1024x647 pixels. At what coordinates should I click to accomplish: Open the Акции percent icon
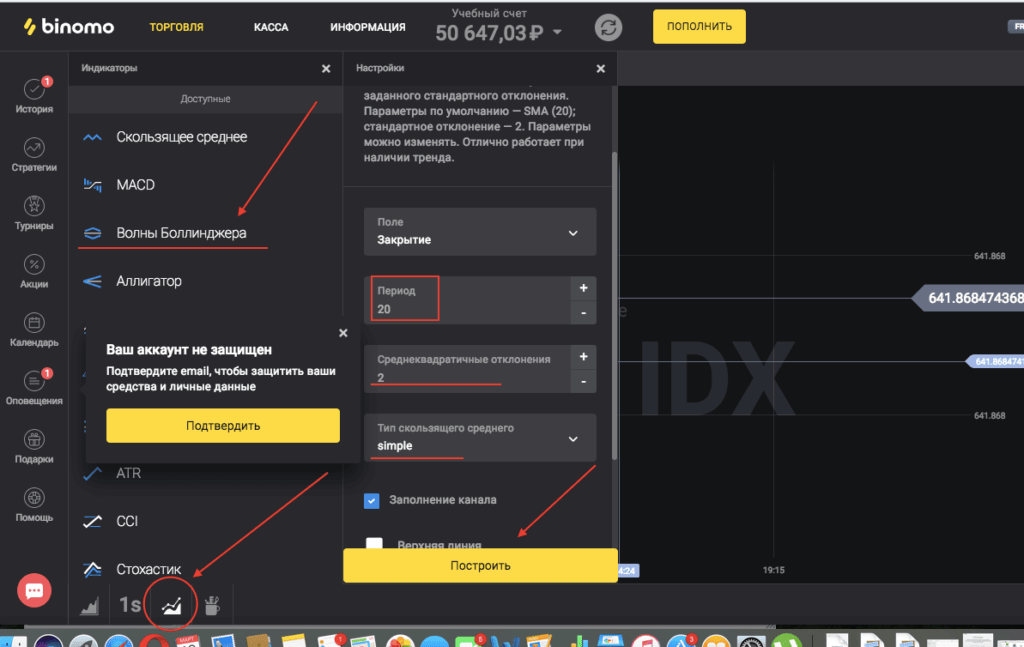pyautogui.click(x=34, y=265)
